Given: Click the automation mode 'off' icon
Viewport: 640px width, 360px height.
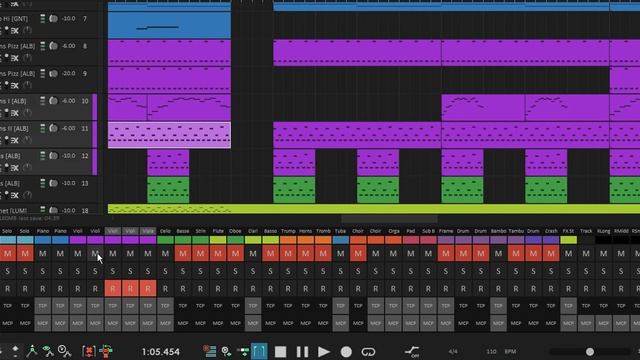Looking at the screenshot, I should (412, 352).
